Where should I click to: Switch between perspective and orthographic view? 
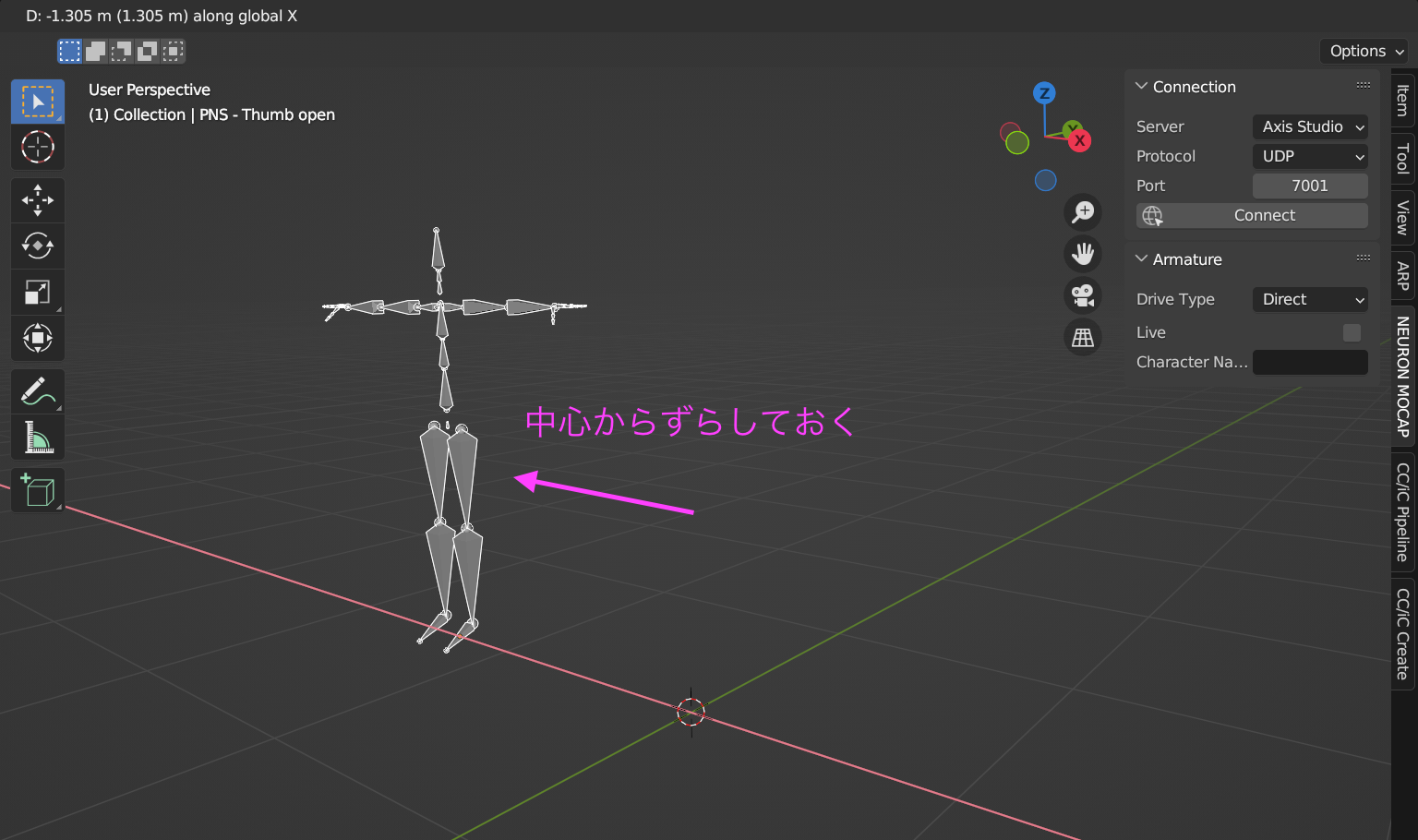(1083, 337)
